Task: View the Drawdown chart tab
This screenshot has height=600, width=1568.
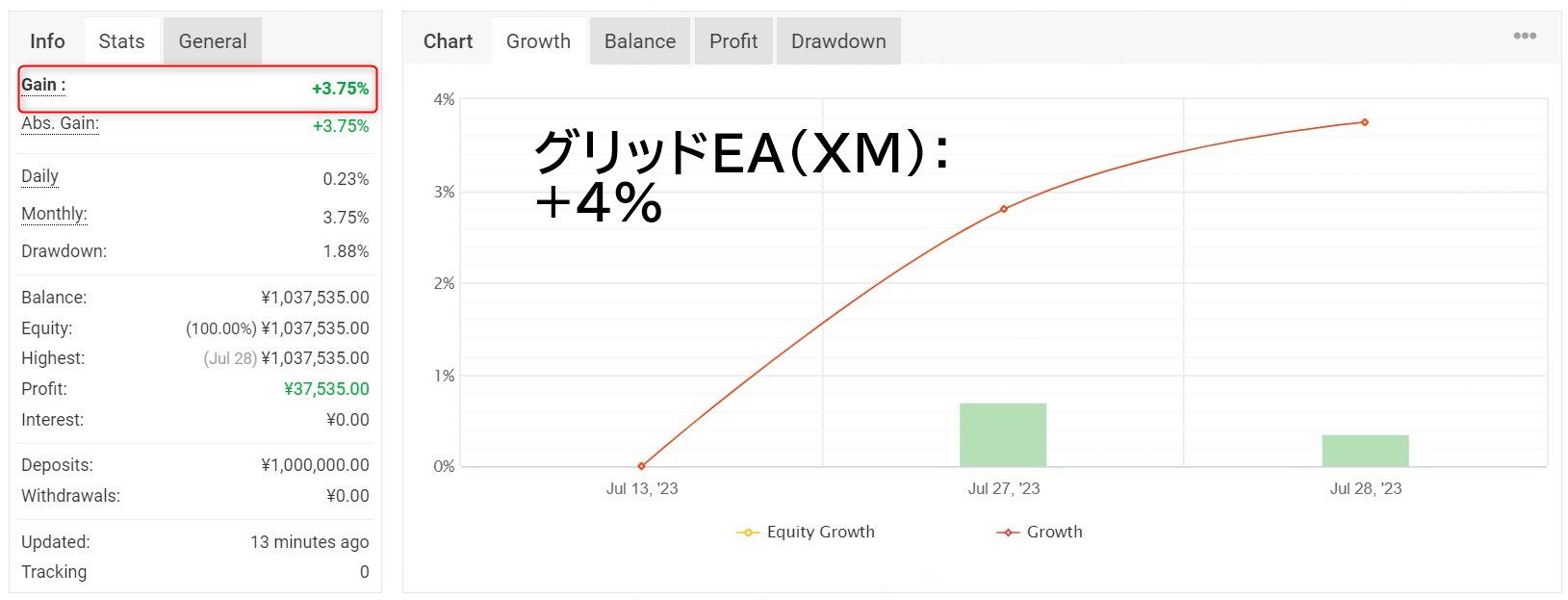Action: [838, 41]
